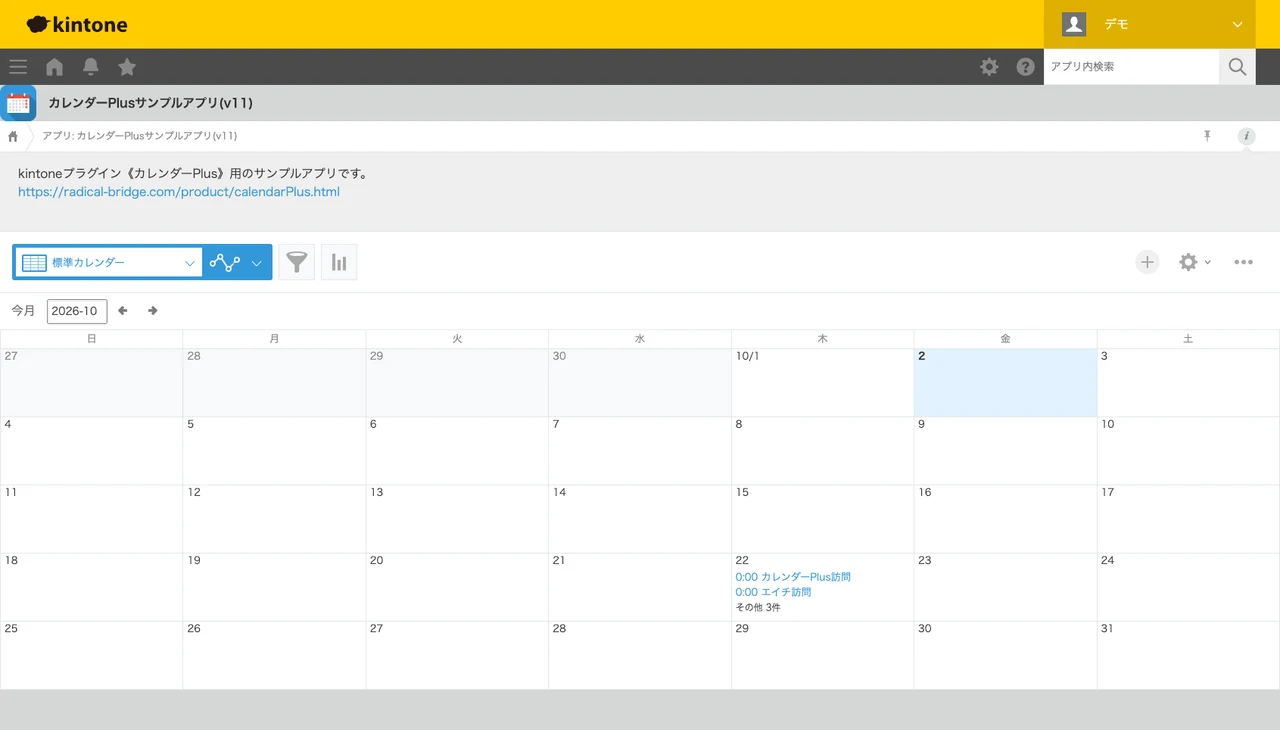
Task: Select the 10/1 day cell
Action: pyautogui.click(x=822, y=383)
